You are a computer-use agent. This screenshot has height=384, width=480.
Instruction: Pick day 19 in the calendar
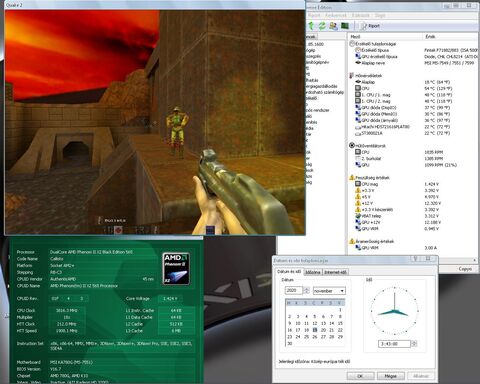315,330
